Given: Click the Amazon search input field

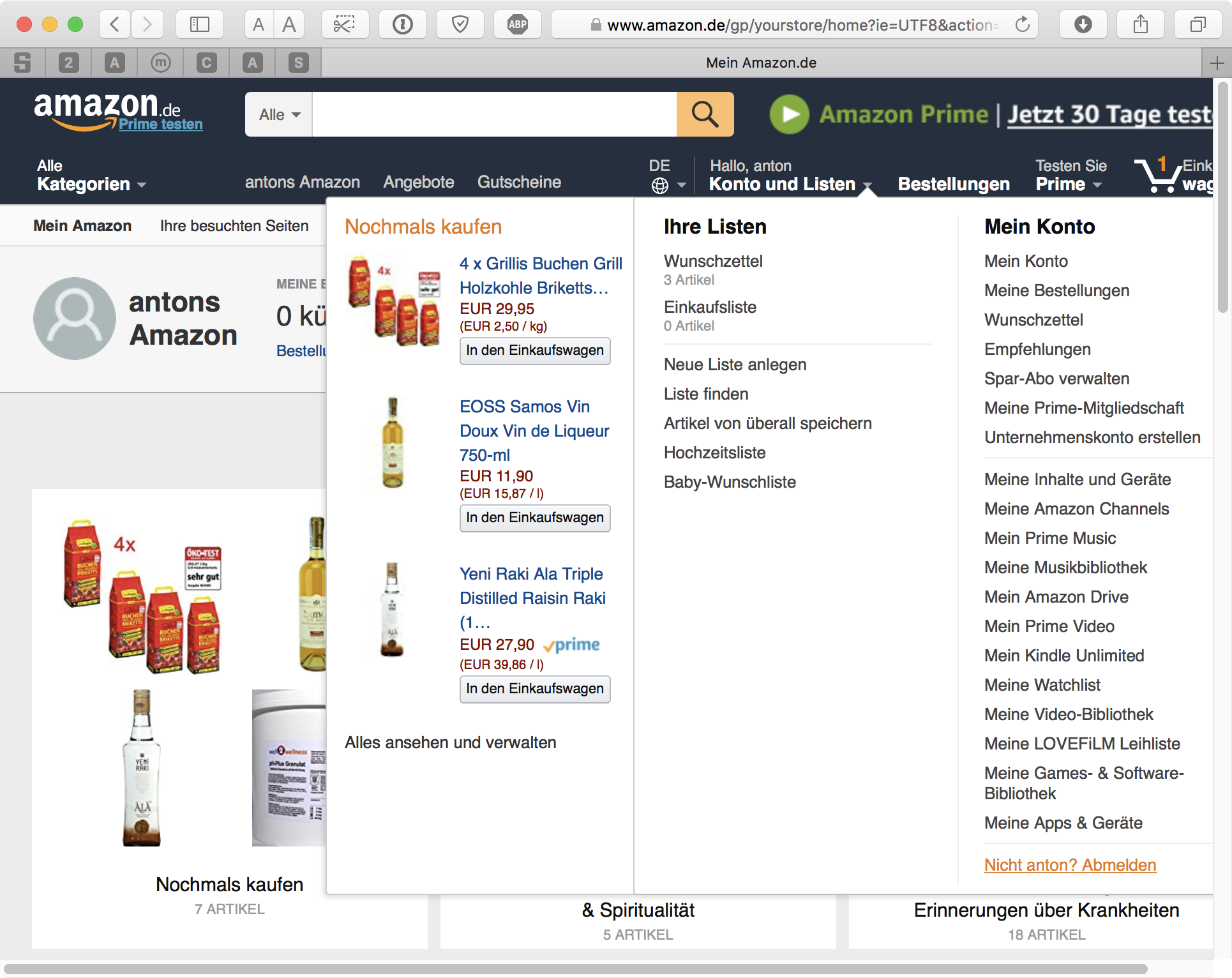Looking at the screenshot, I should 494,114.
